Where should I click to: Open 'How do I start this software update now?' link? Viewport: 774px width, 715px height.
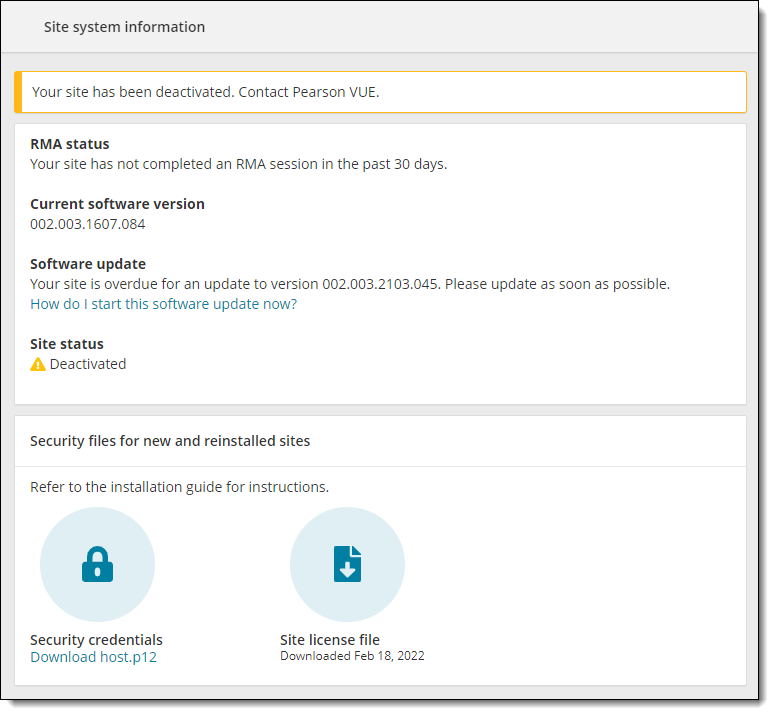tap(163, 304)
